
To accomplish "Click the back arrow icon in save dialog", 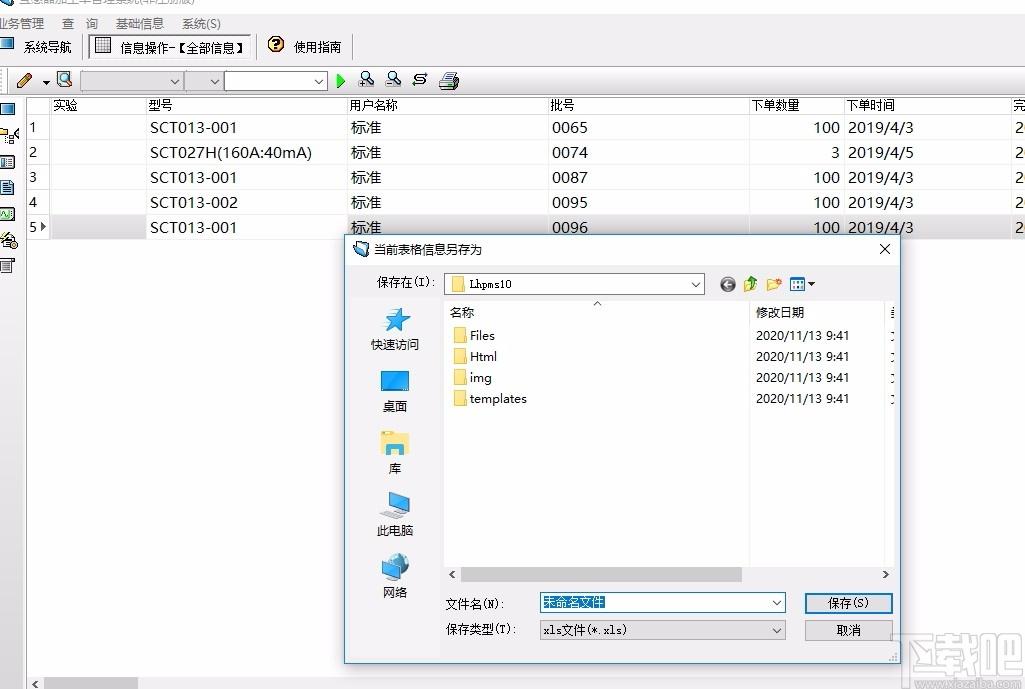I will (x=728, y=284).
